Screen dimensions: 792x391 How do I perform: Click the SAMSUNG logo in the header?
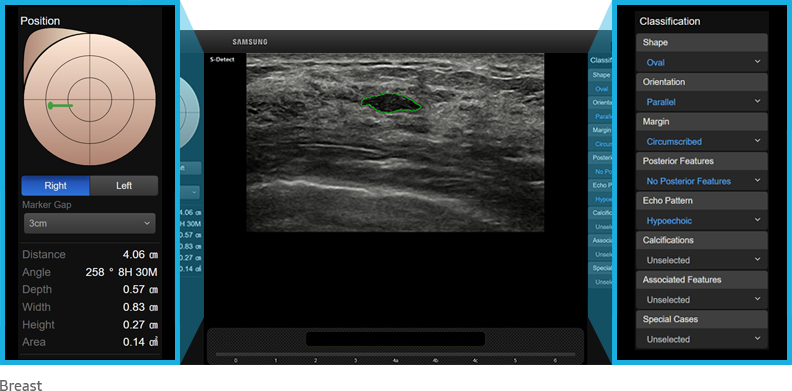250,42
